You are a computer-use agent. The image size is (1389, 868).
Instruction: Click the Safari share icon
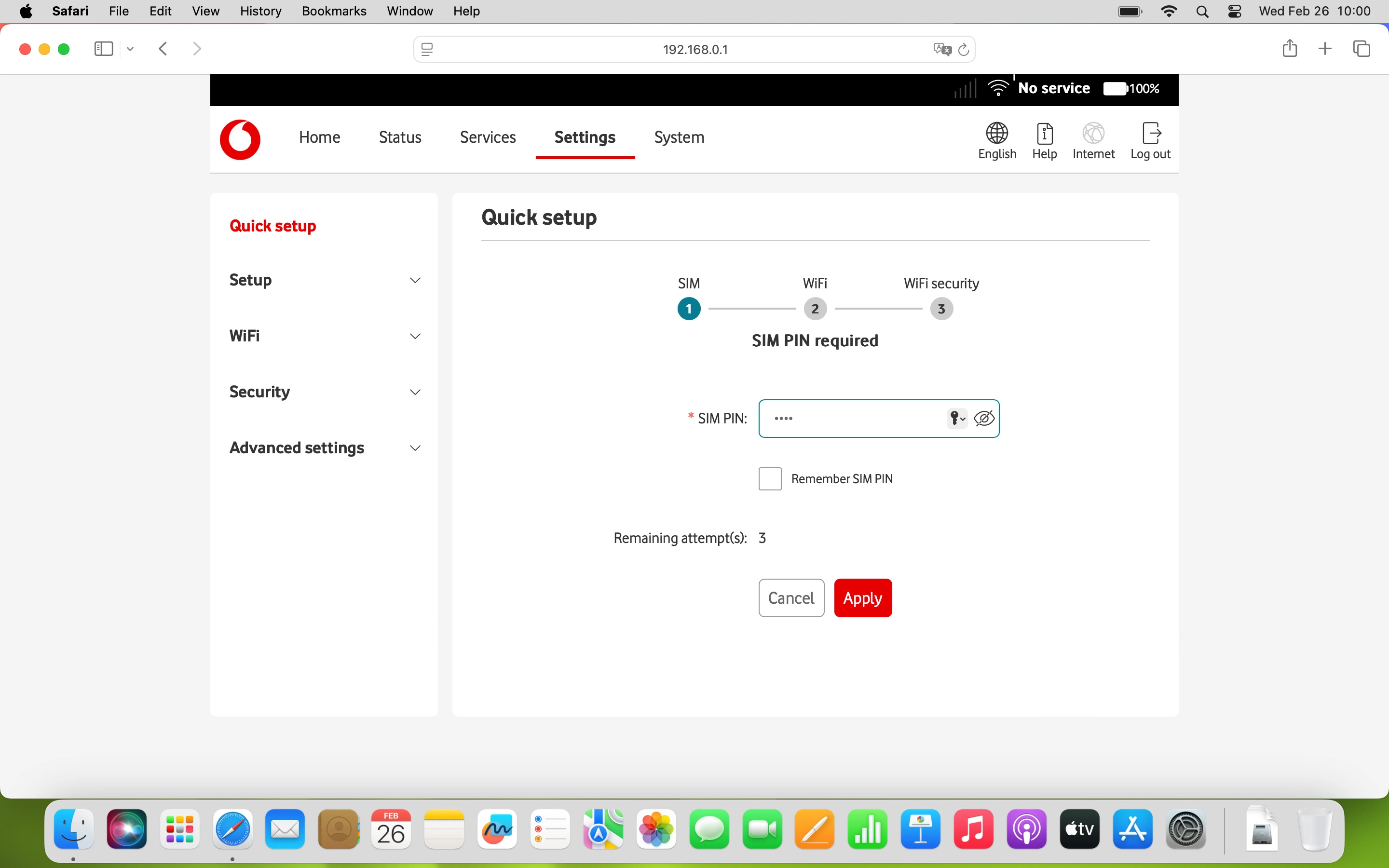(1289, 49)
